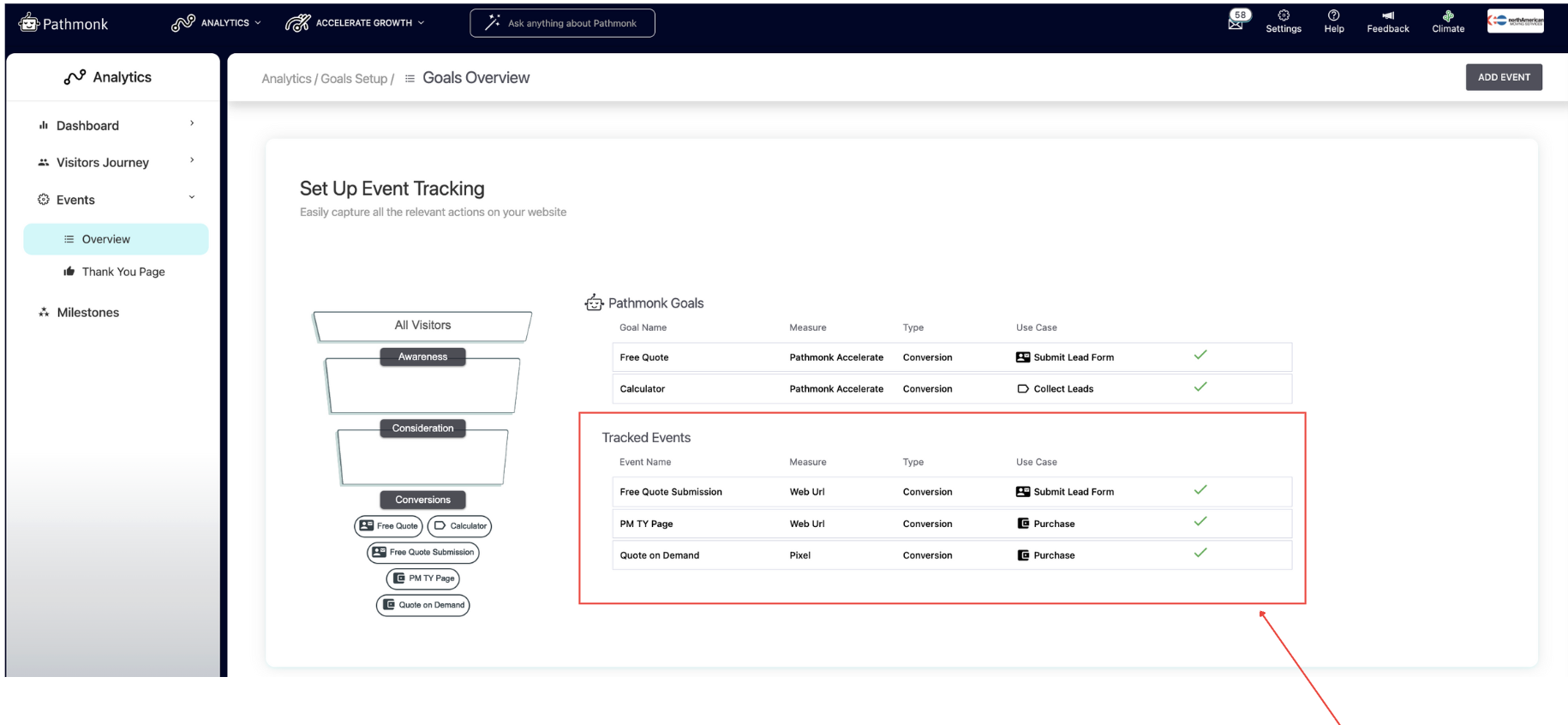Click the Feedback megaphone icon
The height and width of the screenshot is (725, 1568).
pos(1388,15)
